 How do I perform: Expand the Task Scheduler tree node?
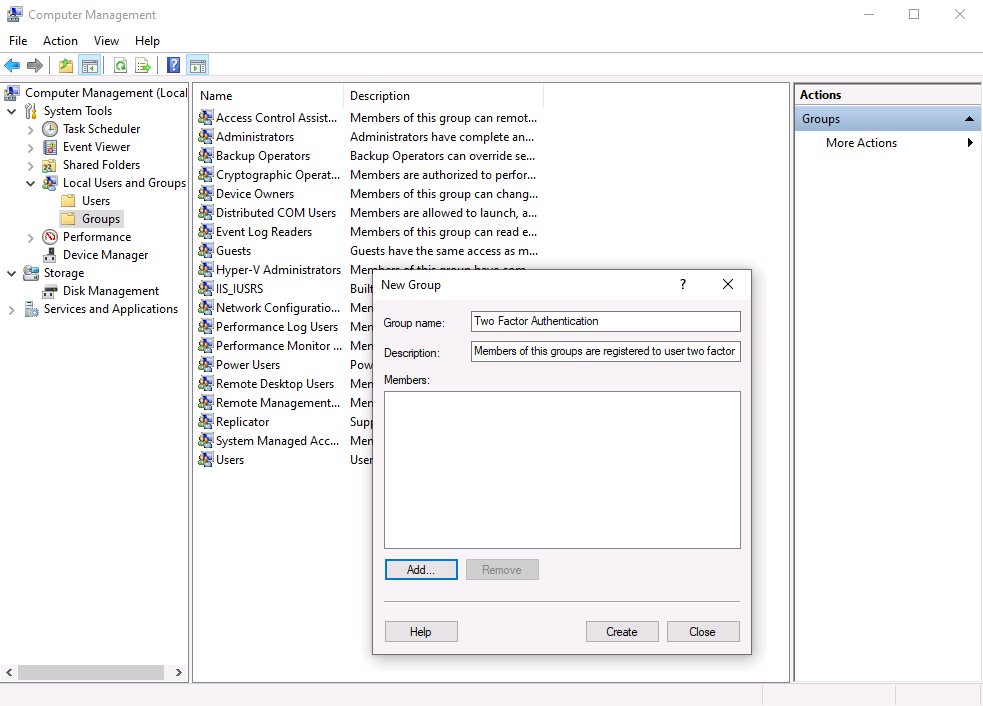coord(29,129)
